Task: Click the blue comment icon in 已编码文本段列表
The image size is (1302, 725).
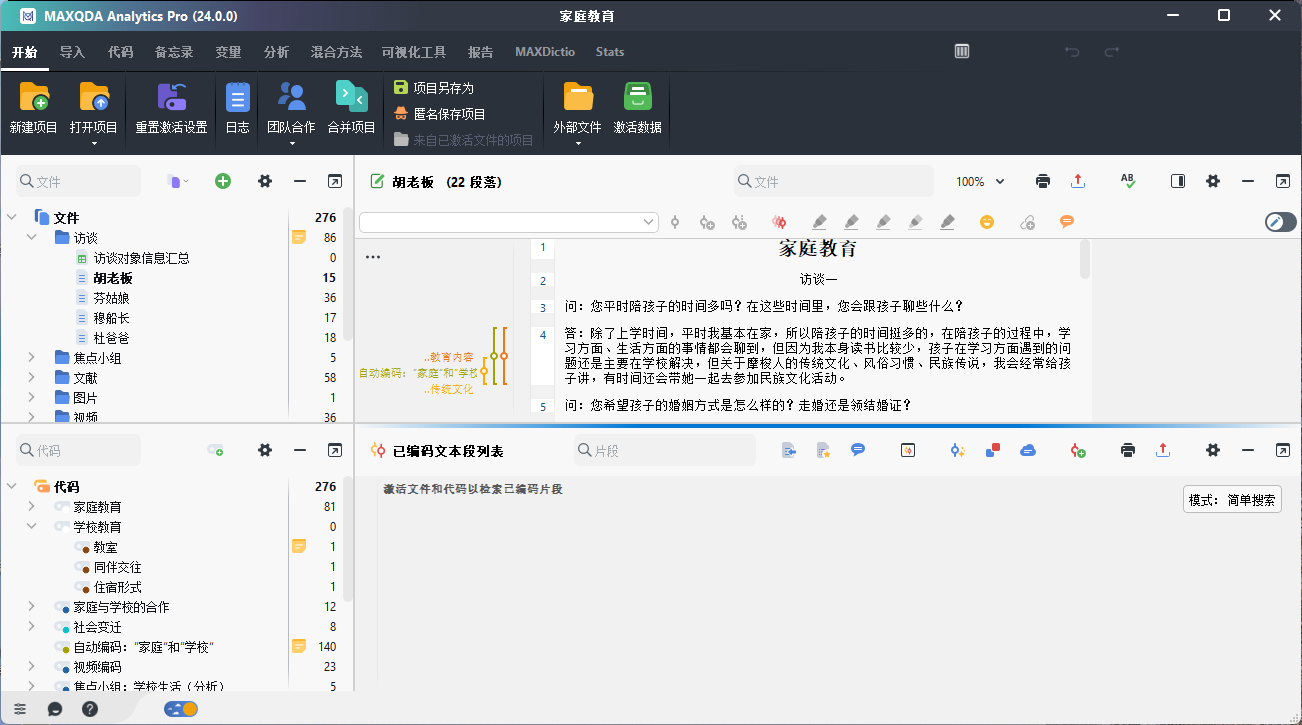Action: [858, 450]
